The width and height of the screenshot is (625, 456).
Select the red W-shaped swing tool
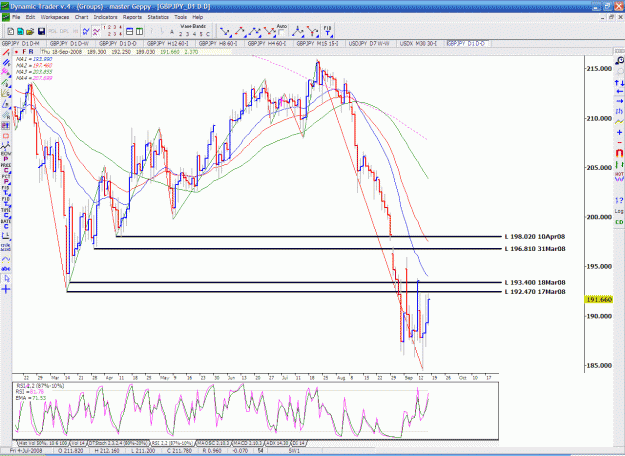[269, 31]
